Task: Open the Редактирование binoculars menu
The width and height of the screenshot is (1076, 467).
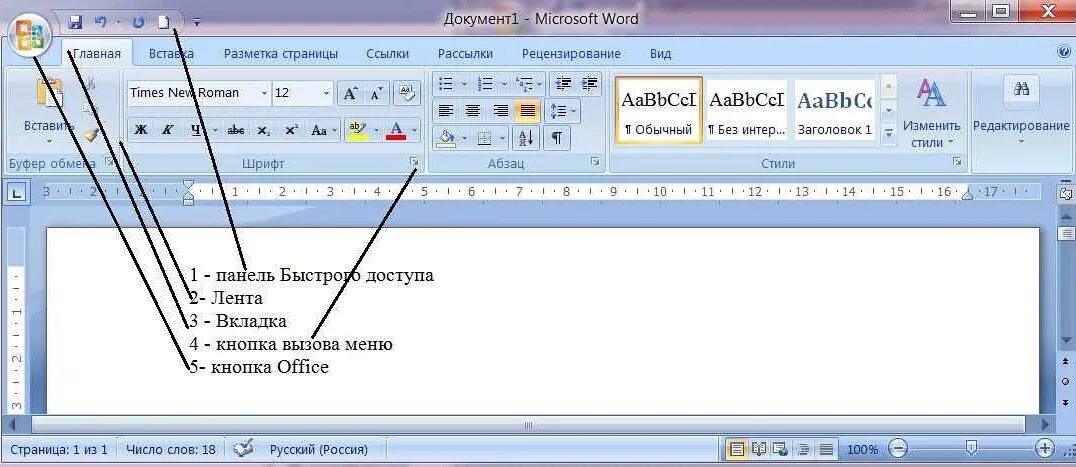Action: click(1021, 110)
